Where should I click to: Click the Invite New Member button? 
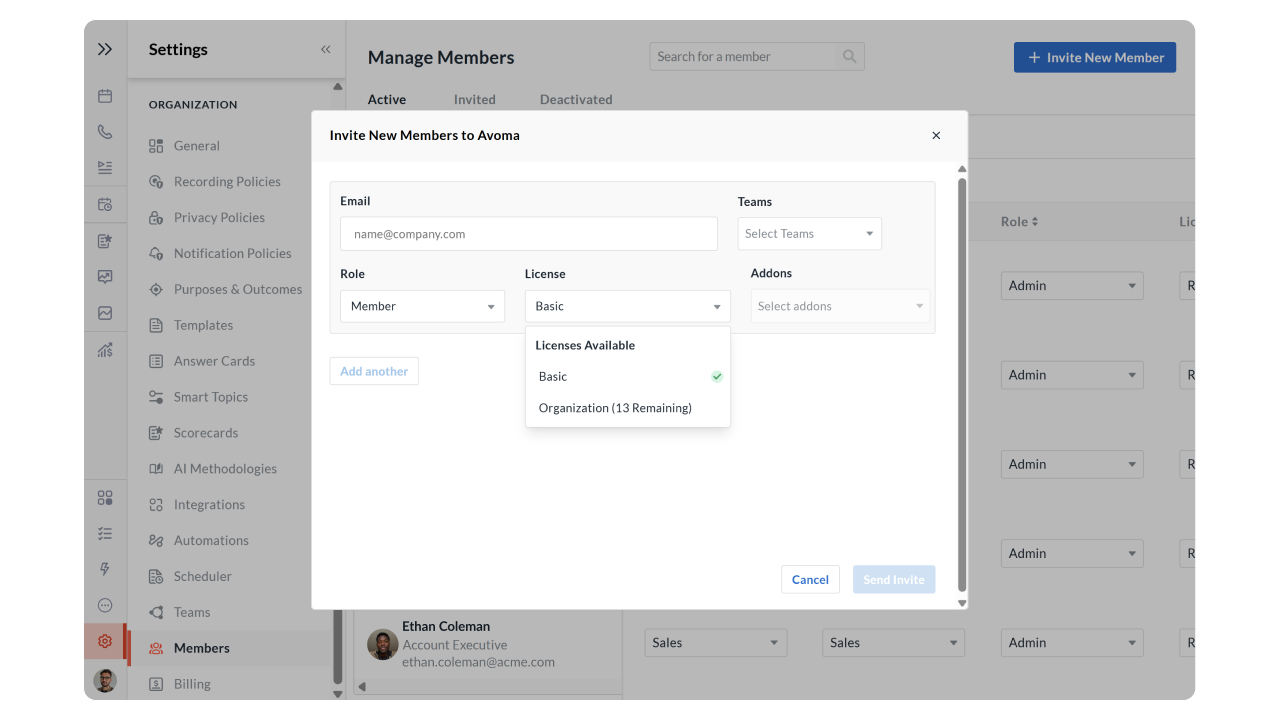[x=1095, y=57]
